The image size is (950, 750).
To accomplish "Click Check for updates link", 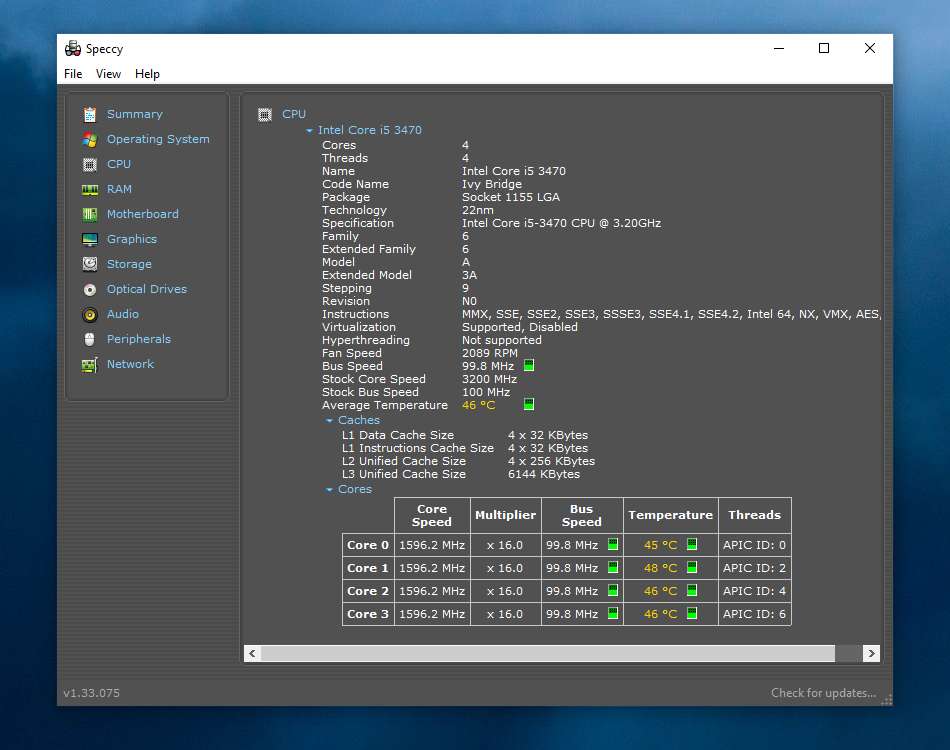I will [x=823, y=693].
